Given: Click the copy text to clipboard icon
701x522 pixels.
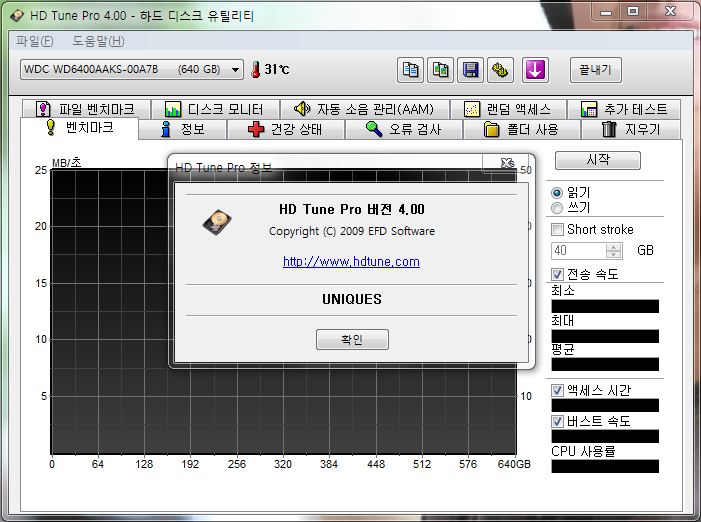Looking at the screenshot, I should tap(410, 70).
